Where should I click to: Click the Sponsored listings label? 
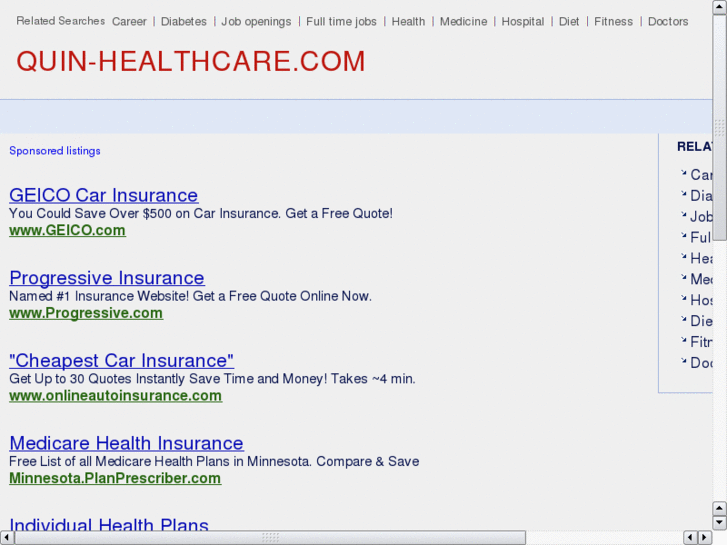[x=55, y=151]
